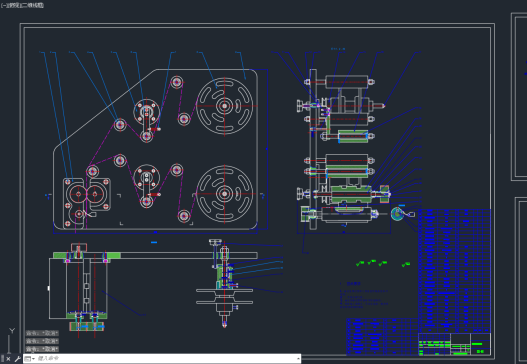This screenshot has height=364, width=527.
Task: Select the blue parts list table
Action: click(454, 270)
